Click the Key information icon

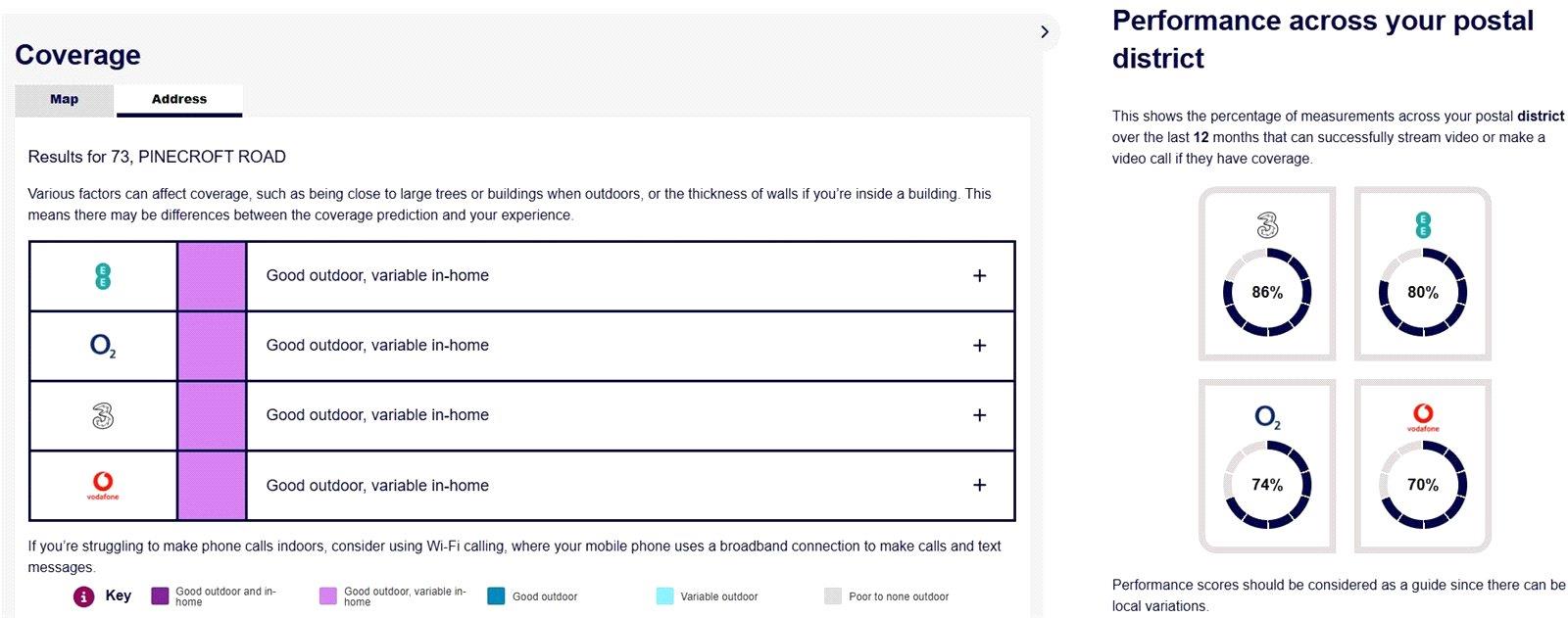[x=84, y=596]
